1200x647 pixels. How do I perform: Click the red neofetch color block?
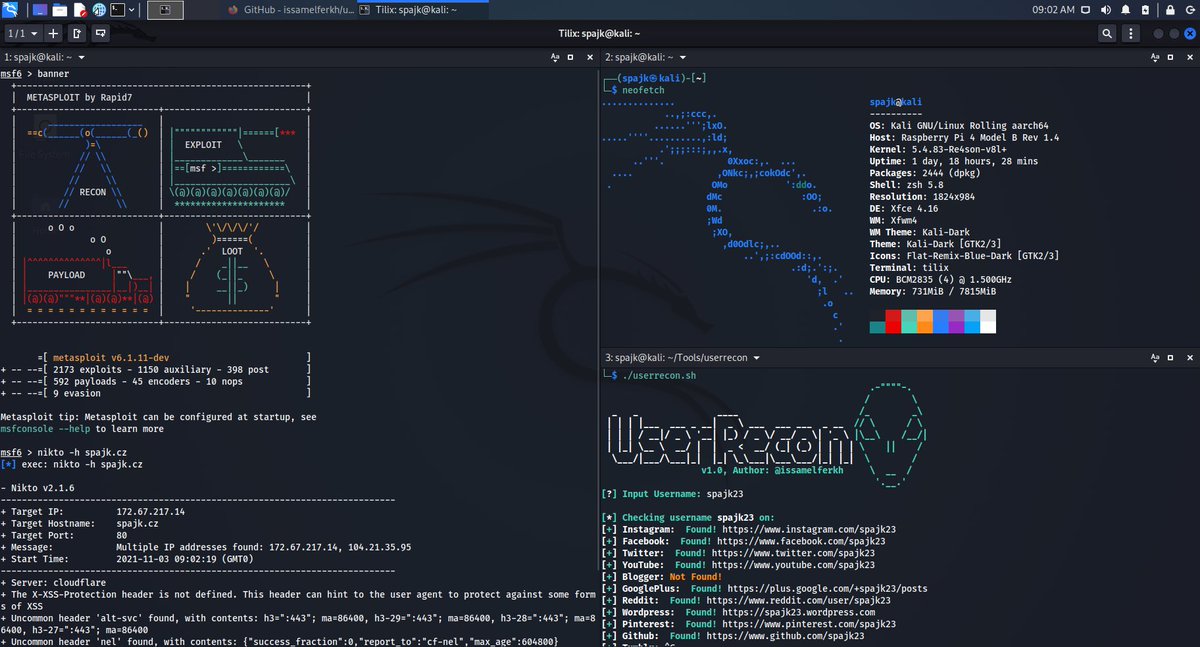(x=893, y=322)
